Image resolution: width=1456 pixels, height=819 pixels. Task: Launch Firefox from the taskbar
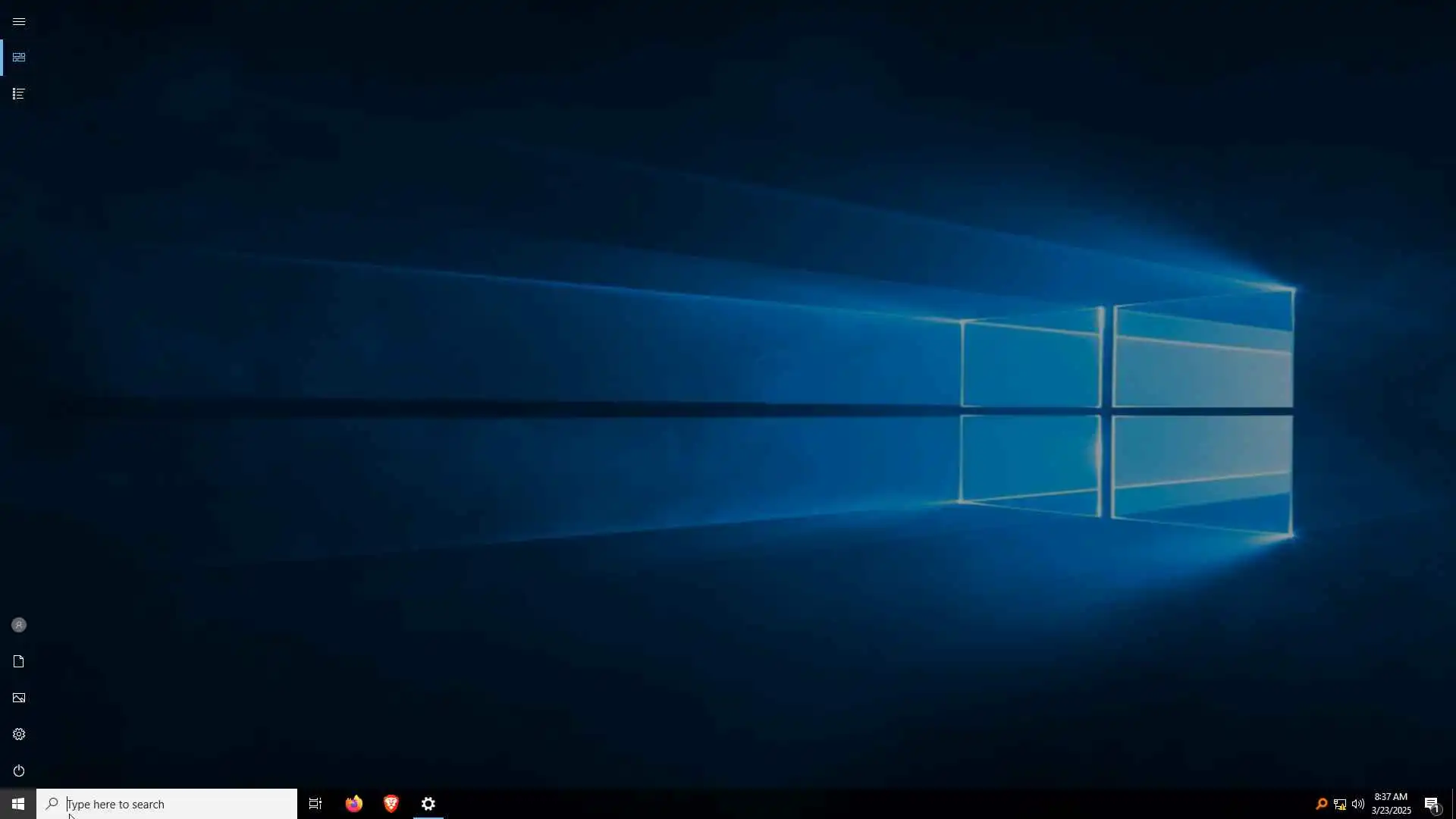353,804
